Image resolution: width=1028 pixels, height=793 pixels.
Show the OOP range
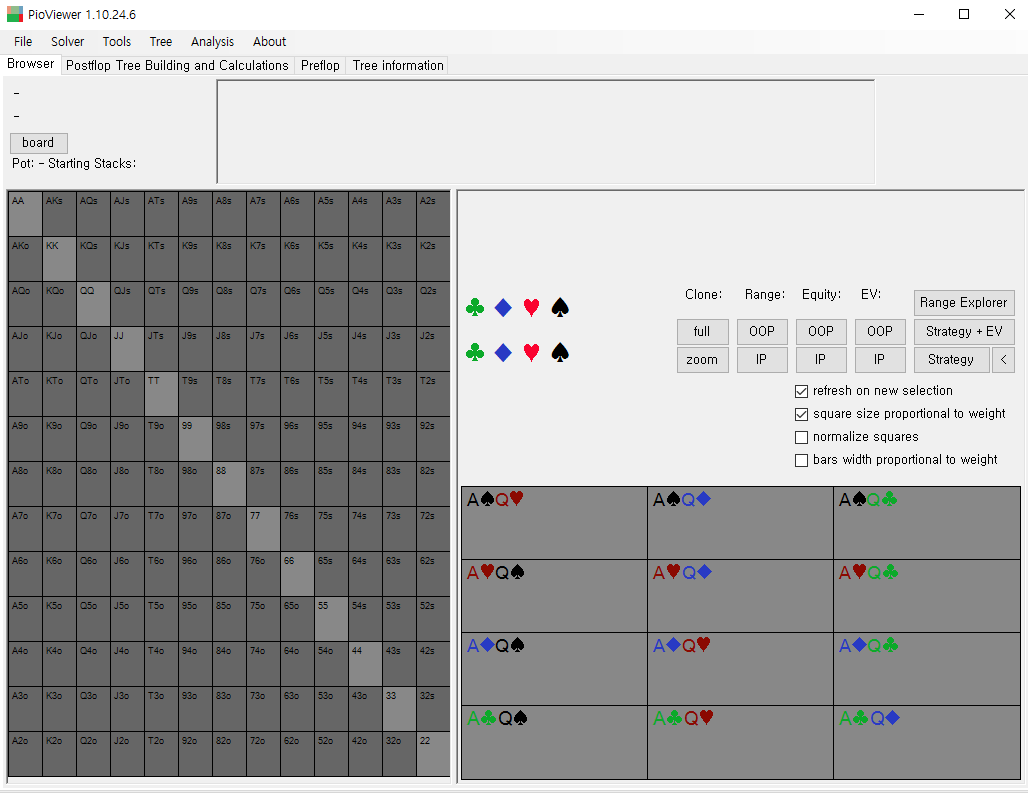762,332
